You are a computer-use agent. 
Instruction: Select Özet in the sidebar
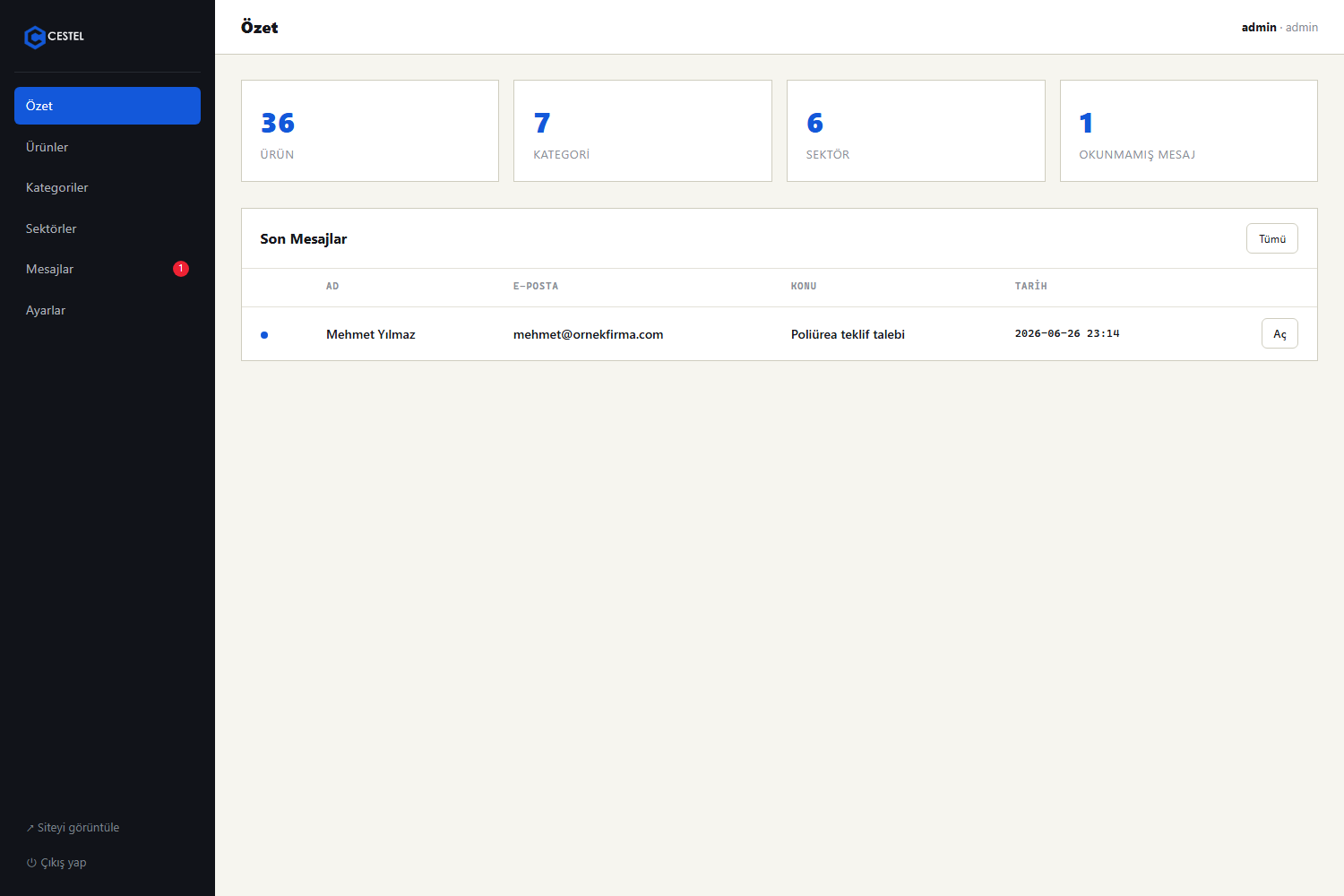(108, 106)
